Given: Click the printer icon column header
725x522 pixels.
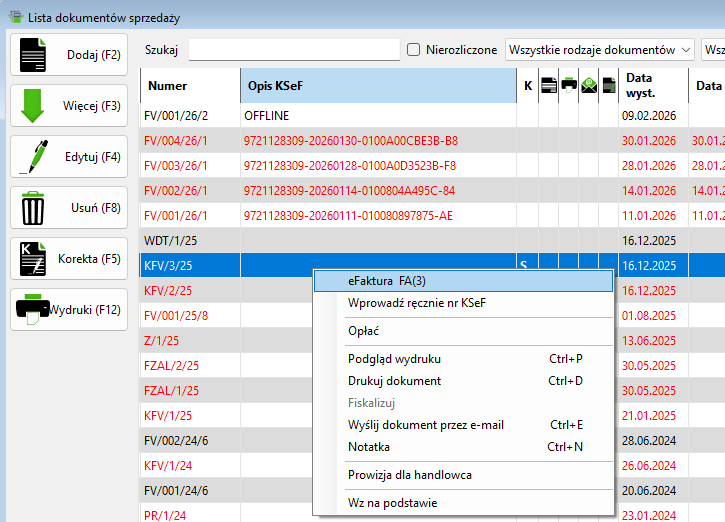Looking at the screenshot, I should coord(568,86).
